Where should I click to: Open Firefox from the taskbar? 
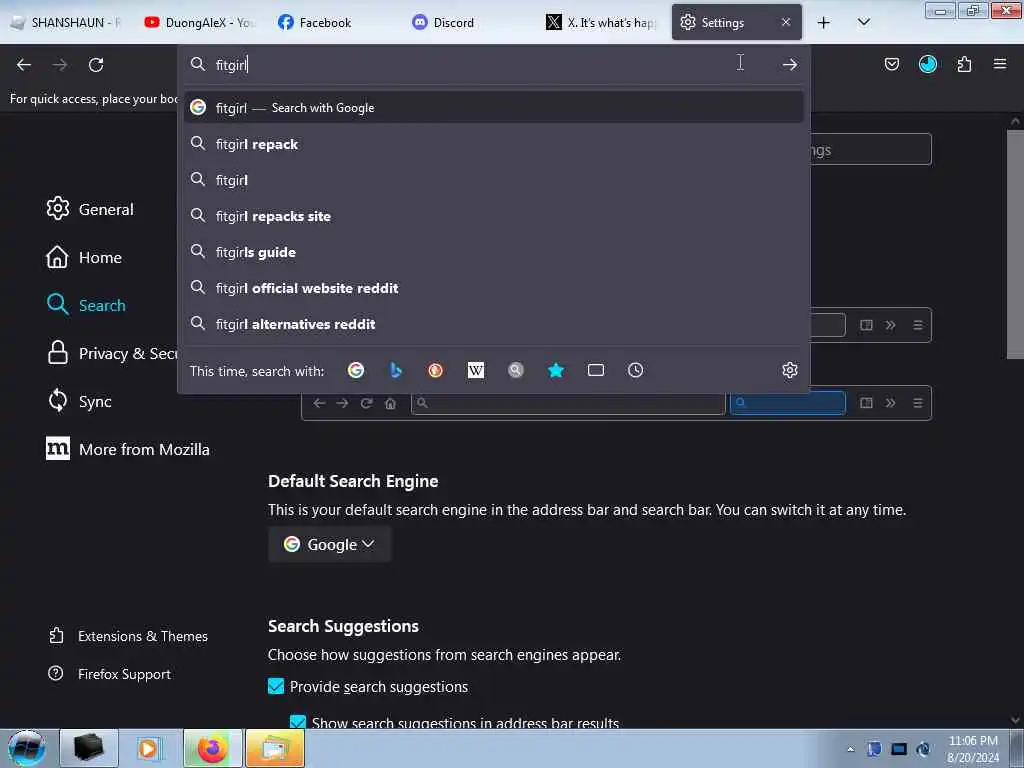point(212,748)
